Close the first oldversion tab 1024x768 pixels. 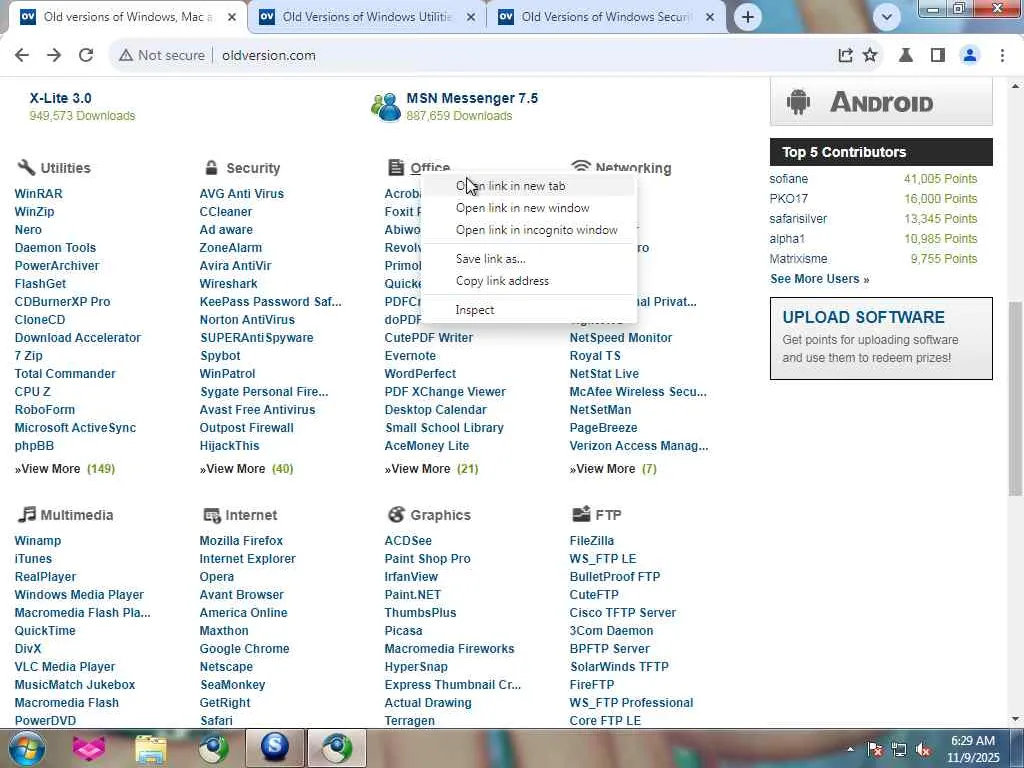coord(232,17)
